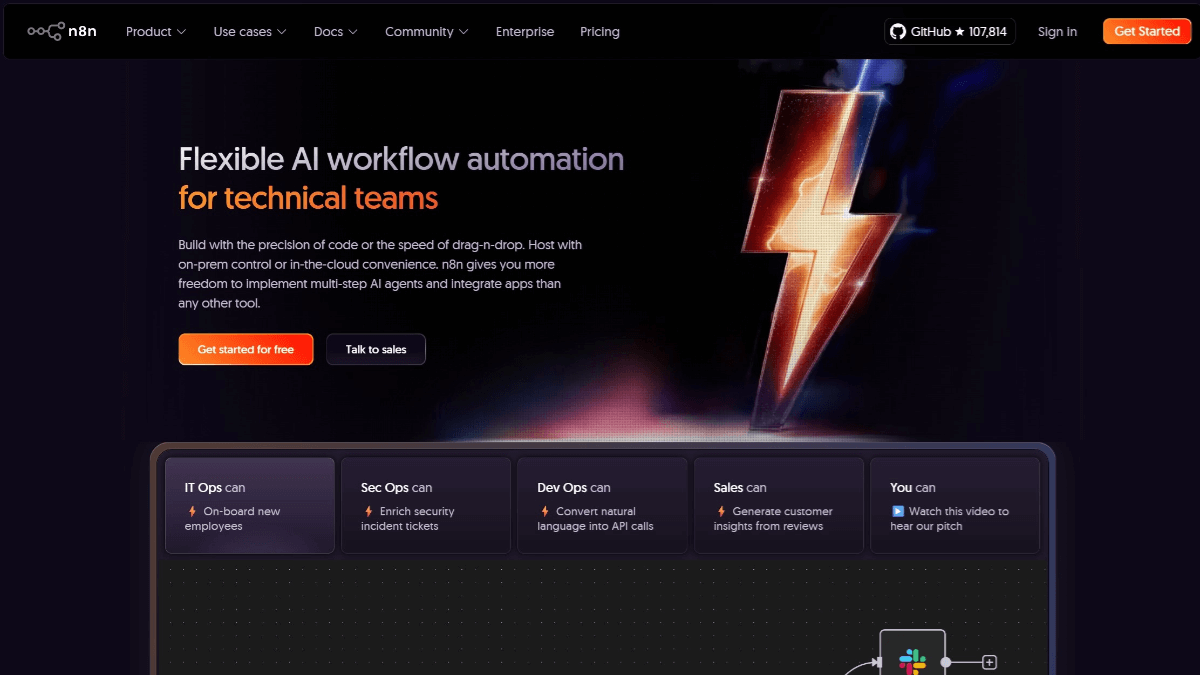Click the bolt icon in IT Ops card

point(192,511)
